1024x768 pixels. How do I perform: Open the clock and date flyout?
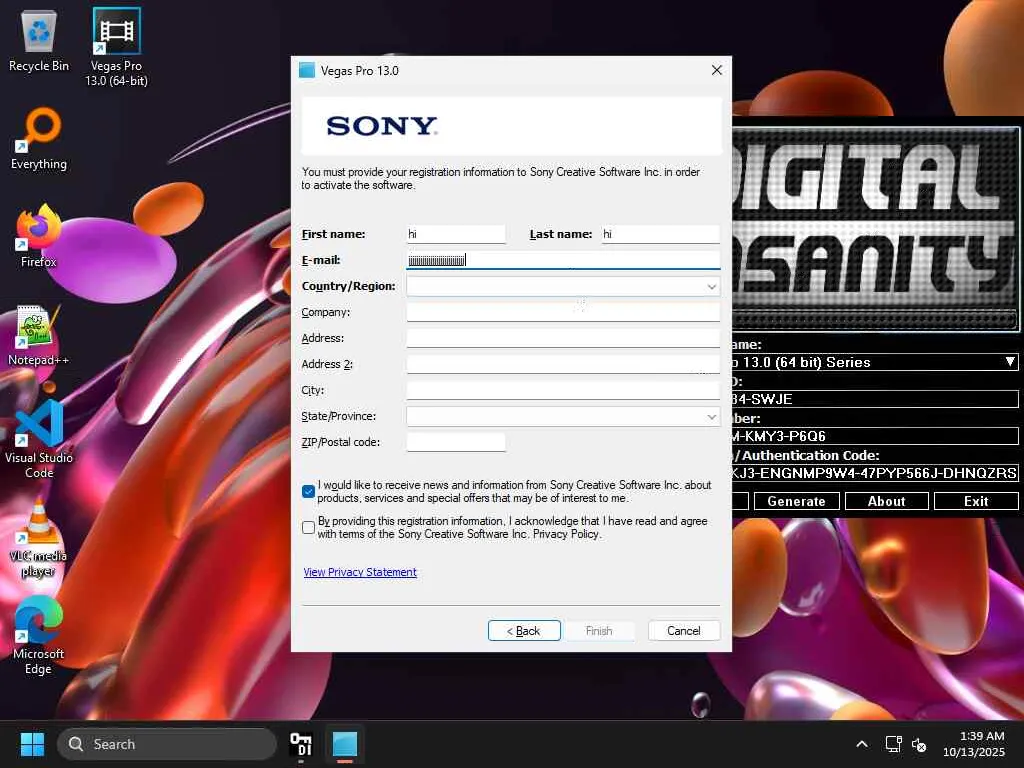coord(974,744)
